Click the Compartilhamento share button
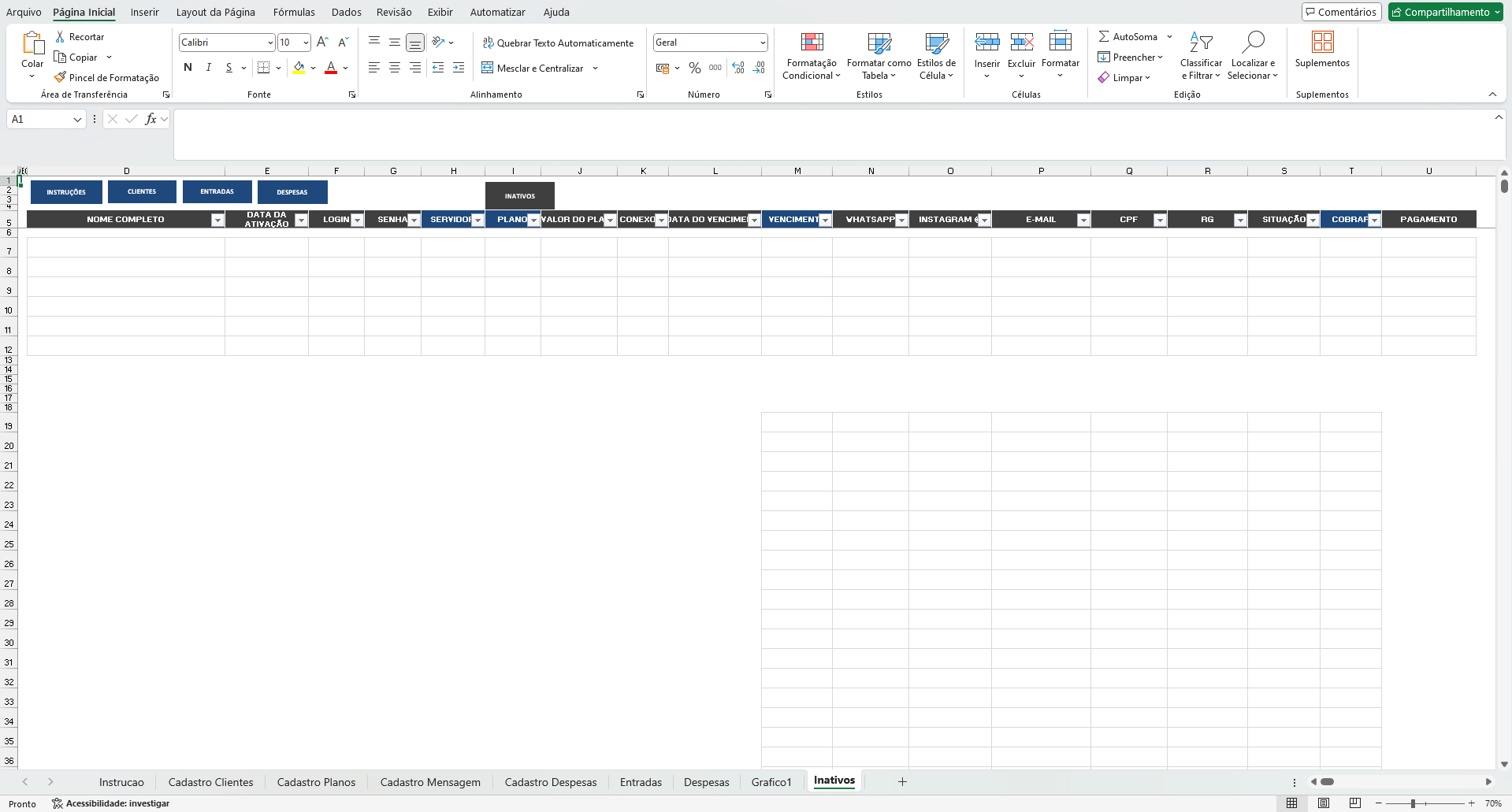Image resolution: width=1512 pixels, height=812 pixels. click(x=1446, y=12)
